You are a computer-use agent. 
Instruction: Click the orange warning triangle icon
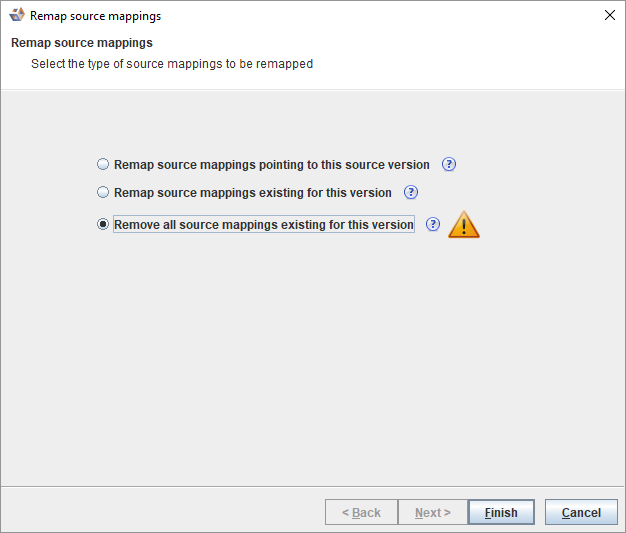click(x=464, y=226)
